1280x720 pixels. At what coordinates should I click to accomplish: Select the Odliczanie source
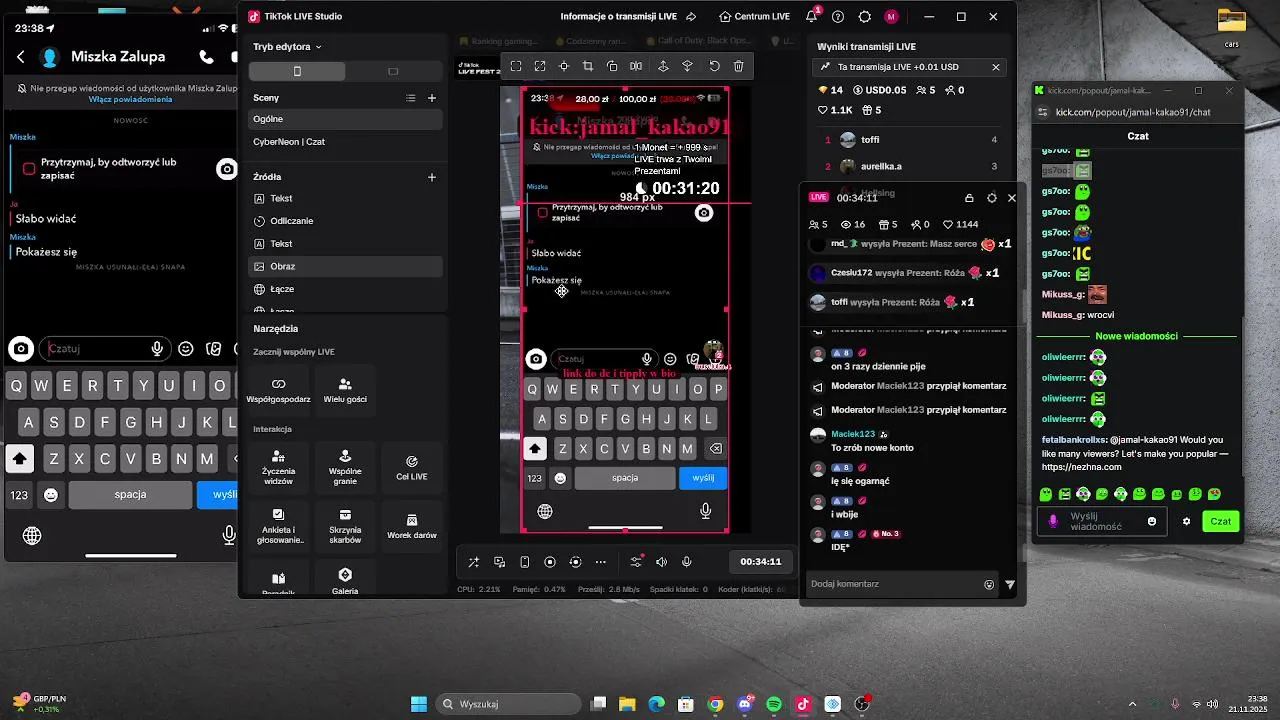[x=345, y=221]
